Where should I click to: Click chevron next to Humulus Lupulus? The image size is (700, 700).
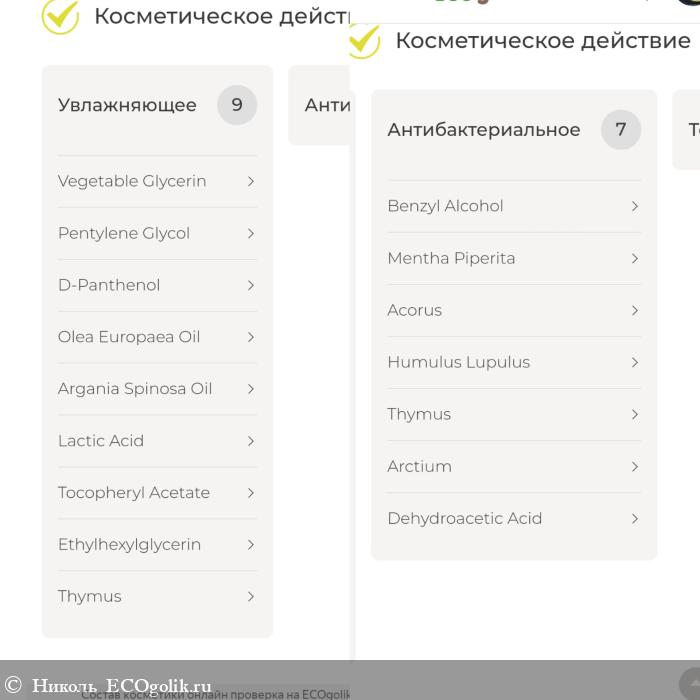634,362
